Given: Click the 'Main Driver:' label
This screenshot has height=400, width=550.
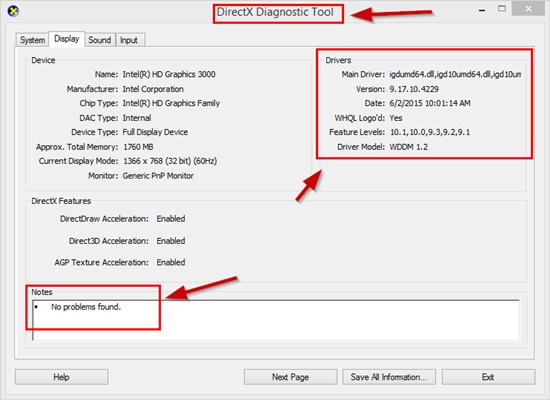Looking at the screenshot, I should 363,74.
